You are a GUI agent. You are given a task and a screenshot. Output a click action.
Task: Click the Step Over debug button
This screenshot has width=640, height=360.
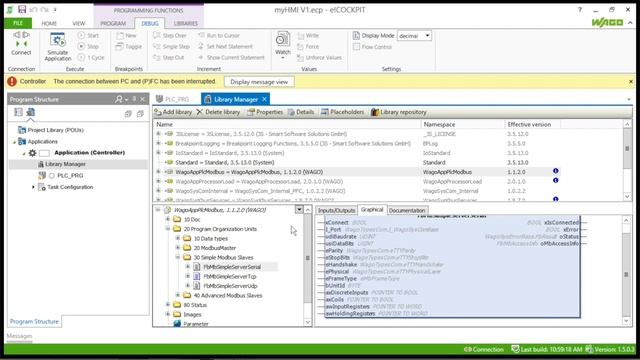pyautogui.click(x=170, y=36)
